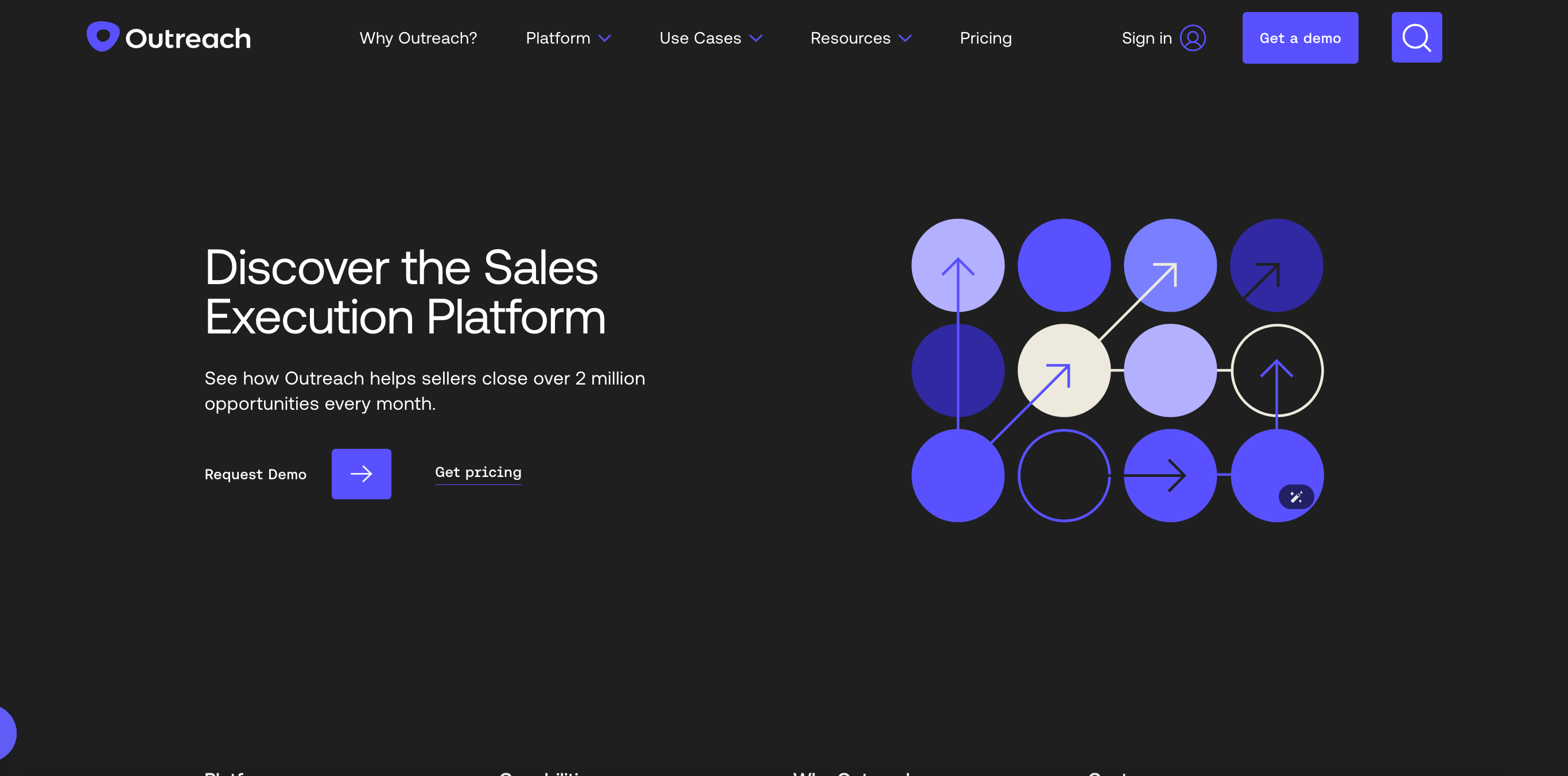
Task: Click the user profile icon by Sign in
Action: click(1193, 38)
